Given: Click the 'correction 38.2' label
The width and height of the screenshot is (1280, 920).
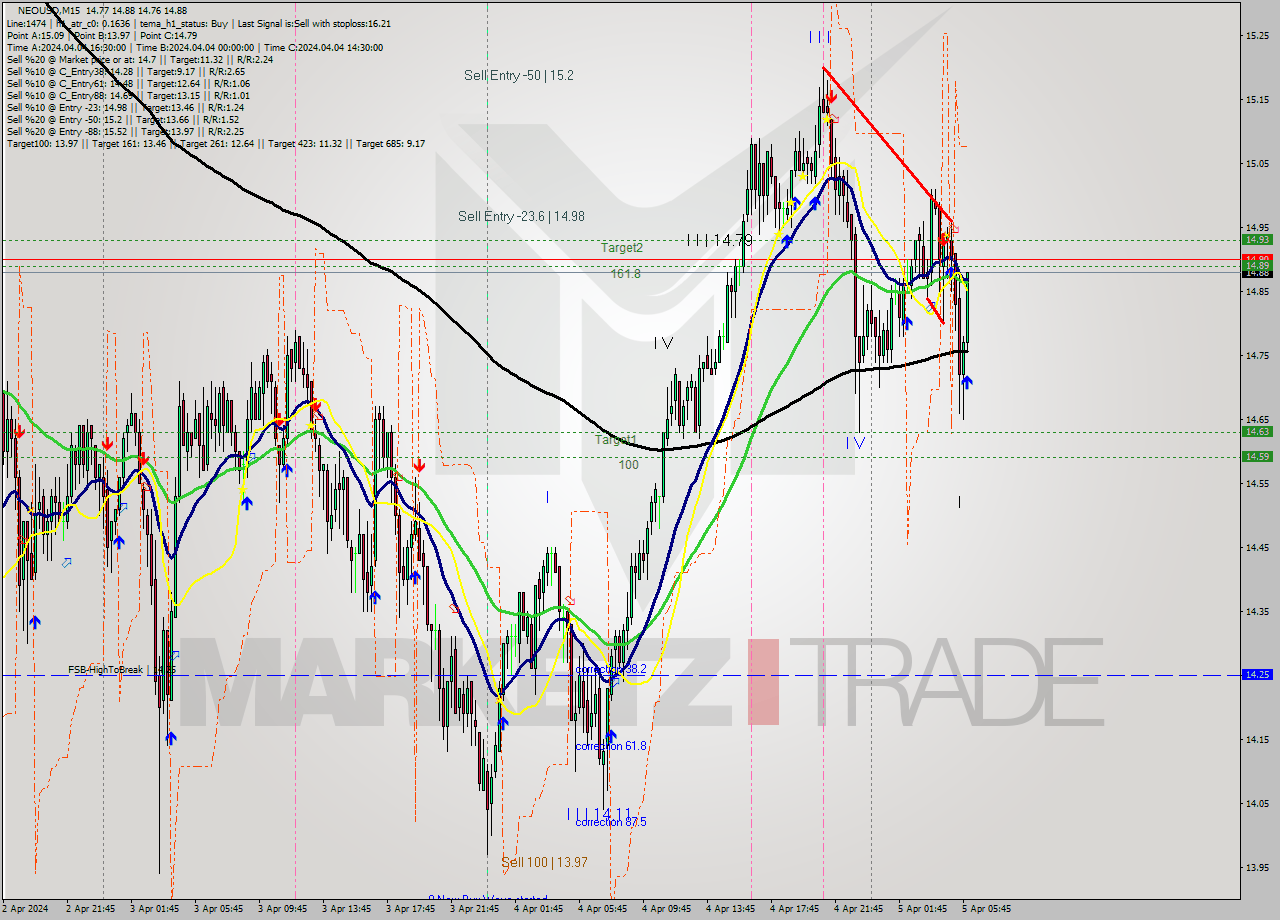Looking at the screenshot, I should (x=611, y=668).
